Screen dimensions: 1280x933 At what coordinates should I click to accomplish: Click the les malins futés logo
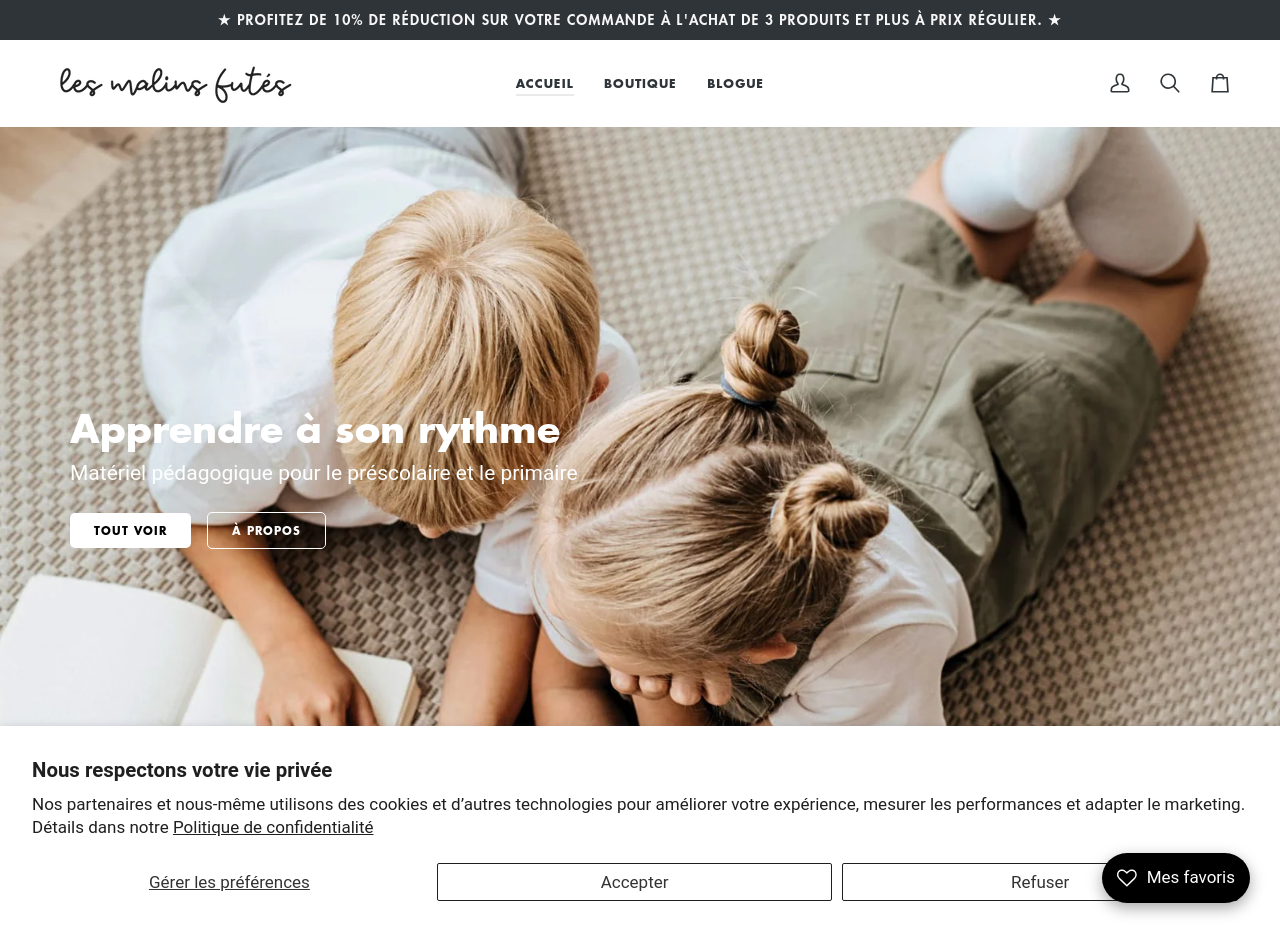(175, 84)
